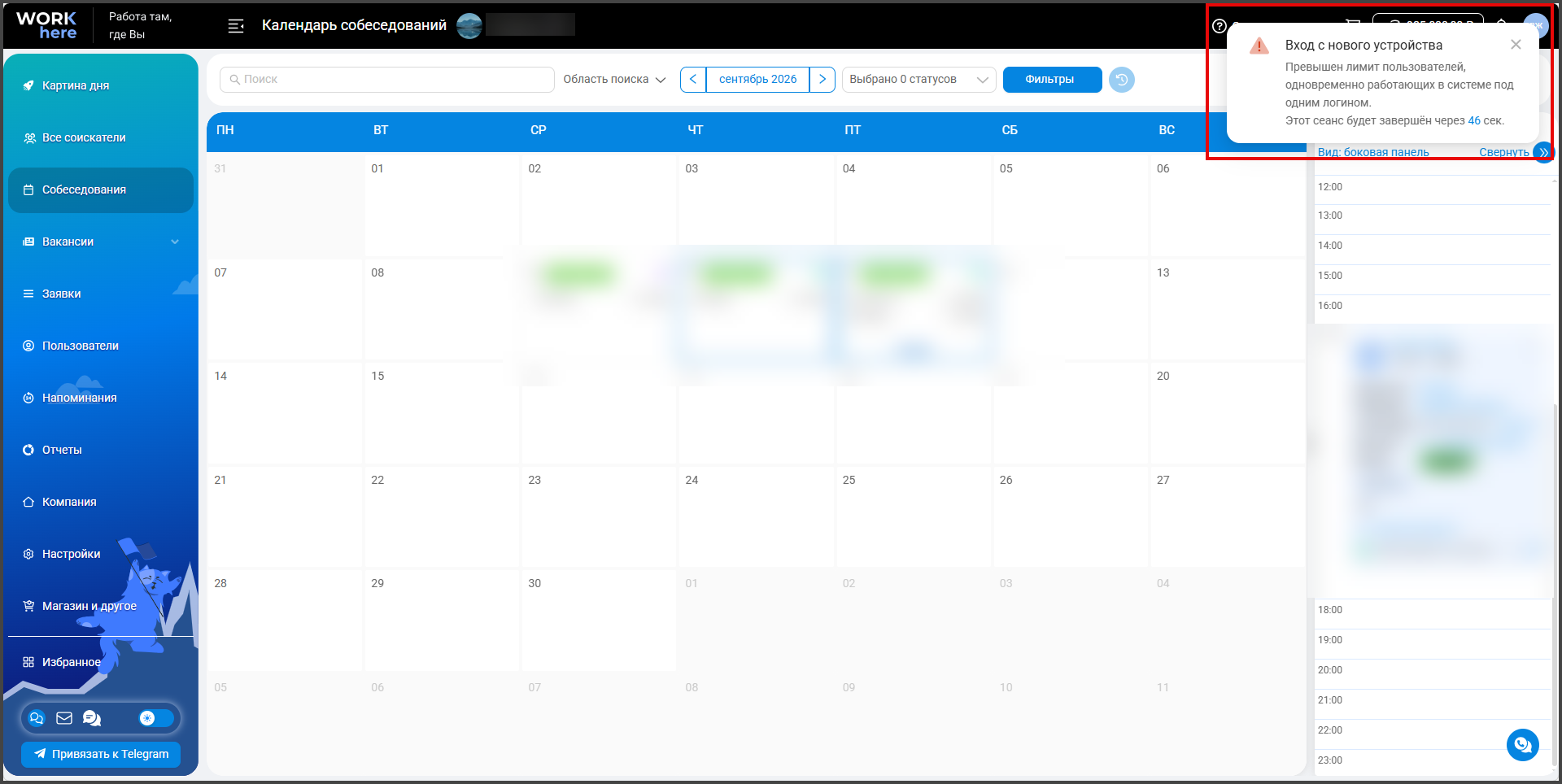Go to next month arrow

tap(822, 80)
